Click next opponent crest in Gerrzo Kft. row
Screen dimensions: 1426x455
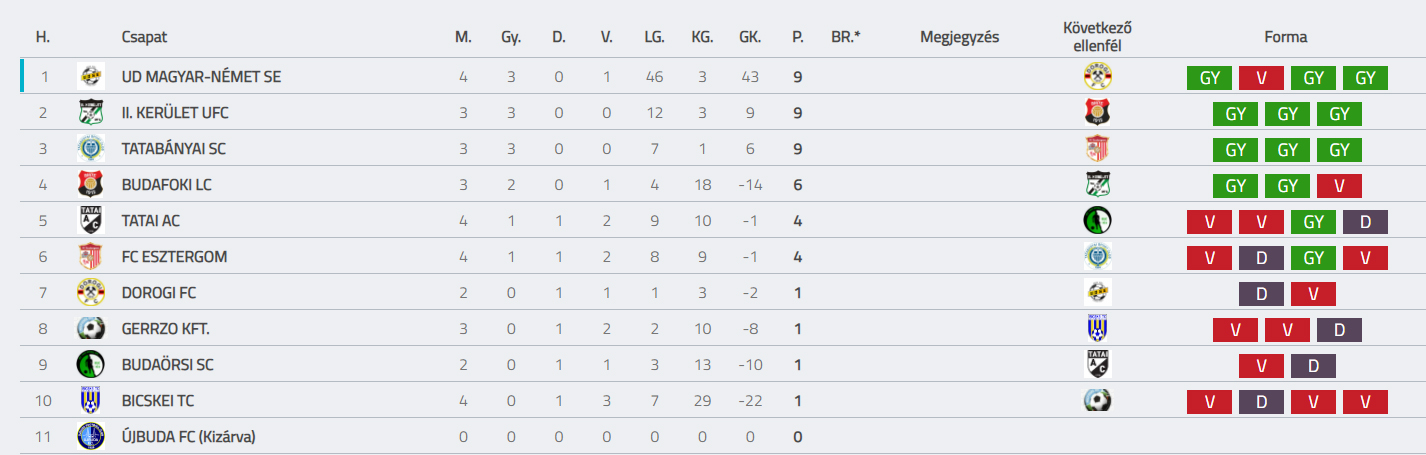[1098, 328]
